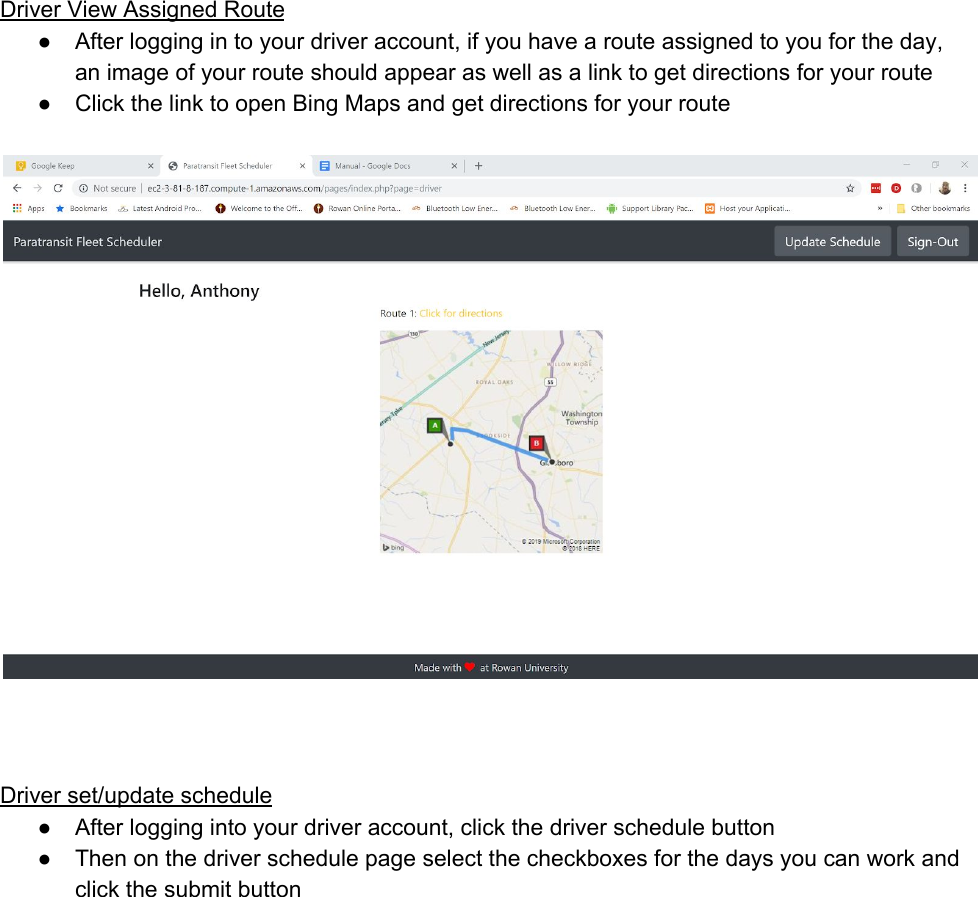Maximize the browser window
Screen dimensions: 978x897
(x=935, y=165)
